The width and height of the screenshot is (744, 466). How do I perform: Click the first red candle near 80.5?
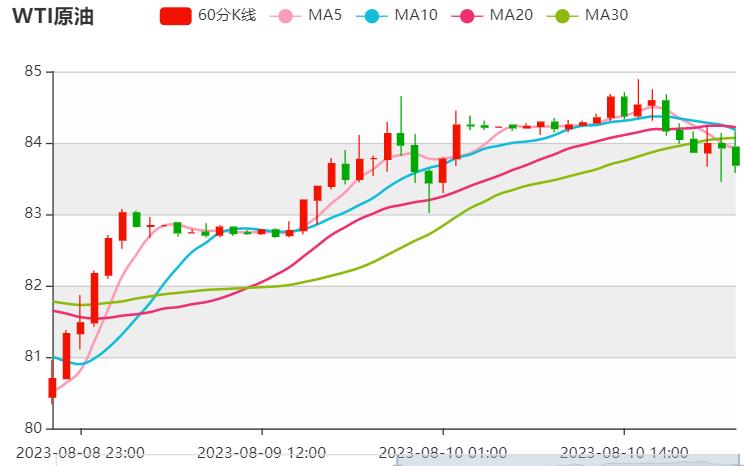[52, 387]
